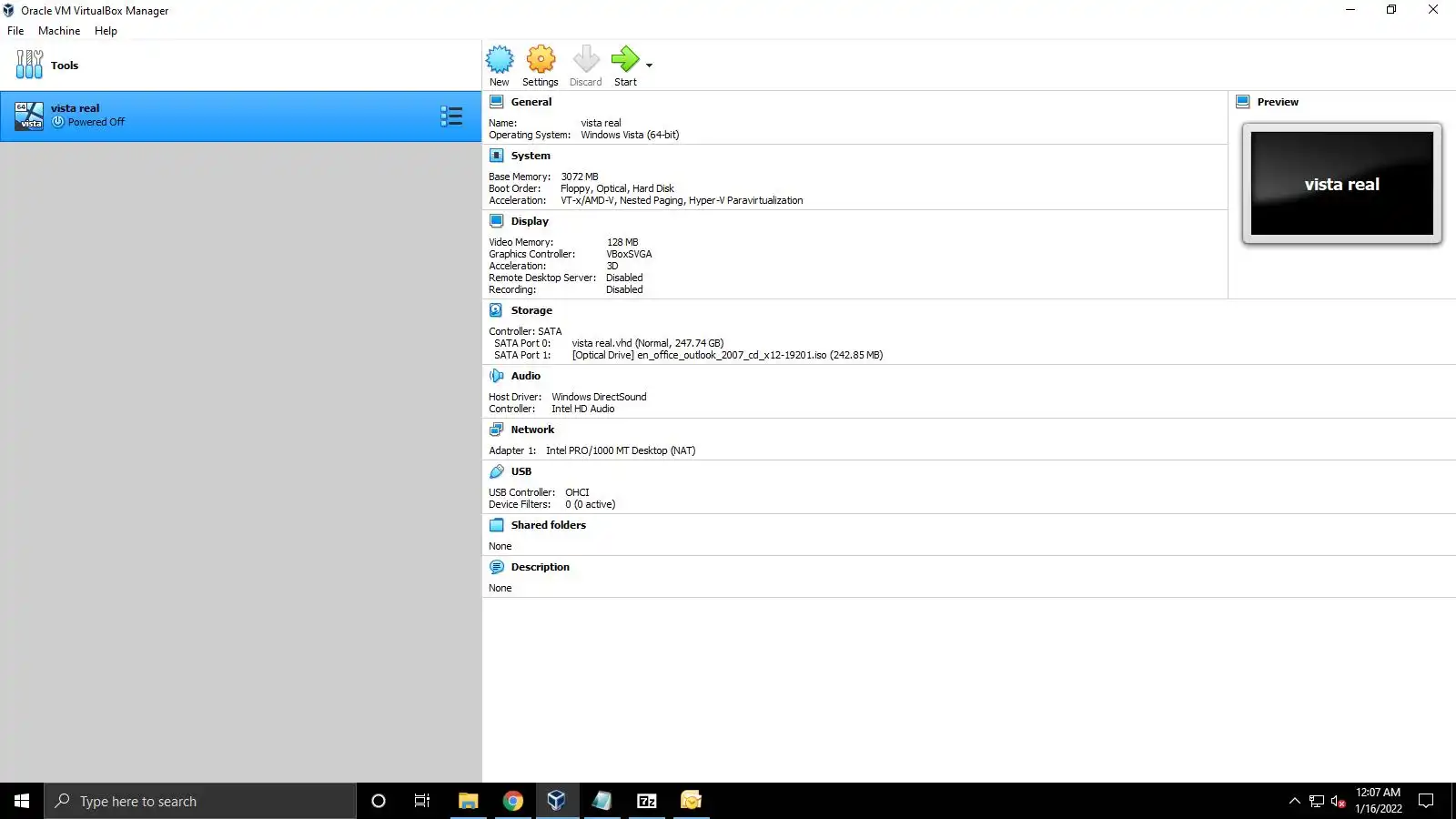Click the taskbar search box

200,801
